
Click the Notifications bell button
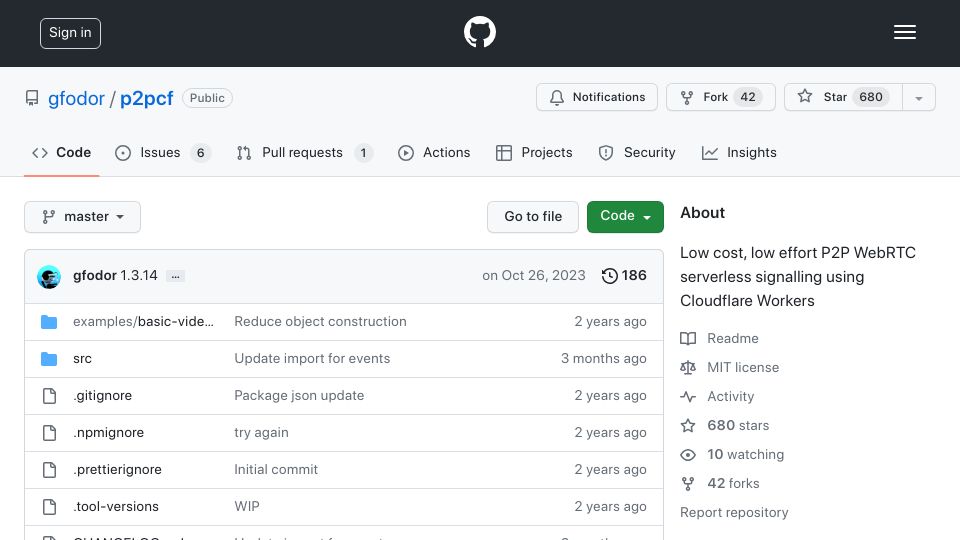[x=597, y=97]
